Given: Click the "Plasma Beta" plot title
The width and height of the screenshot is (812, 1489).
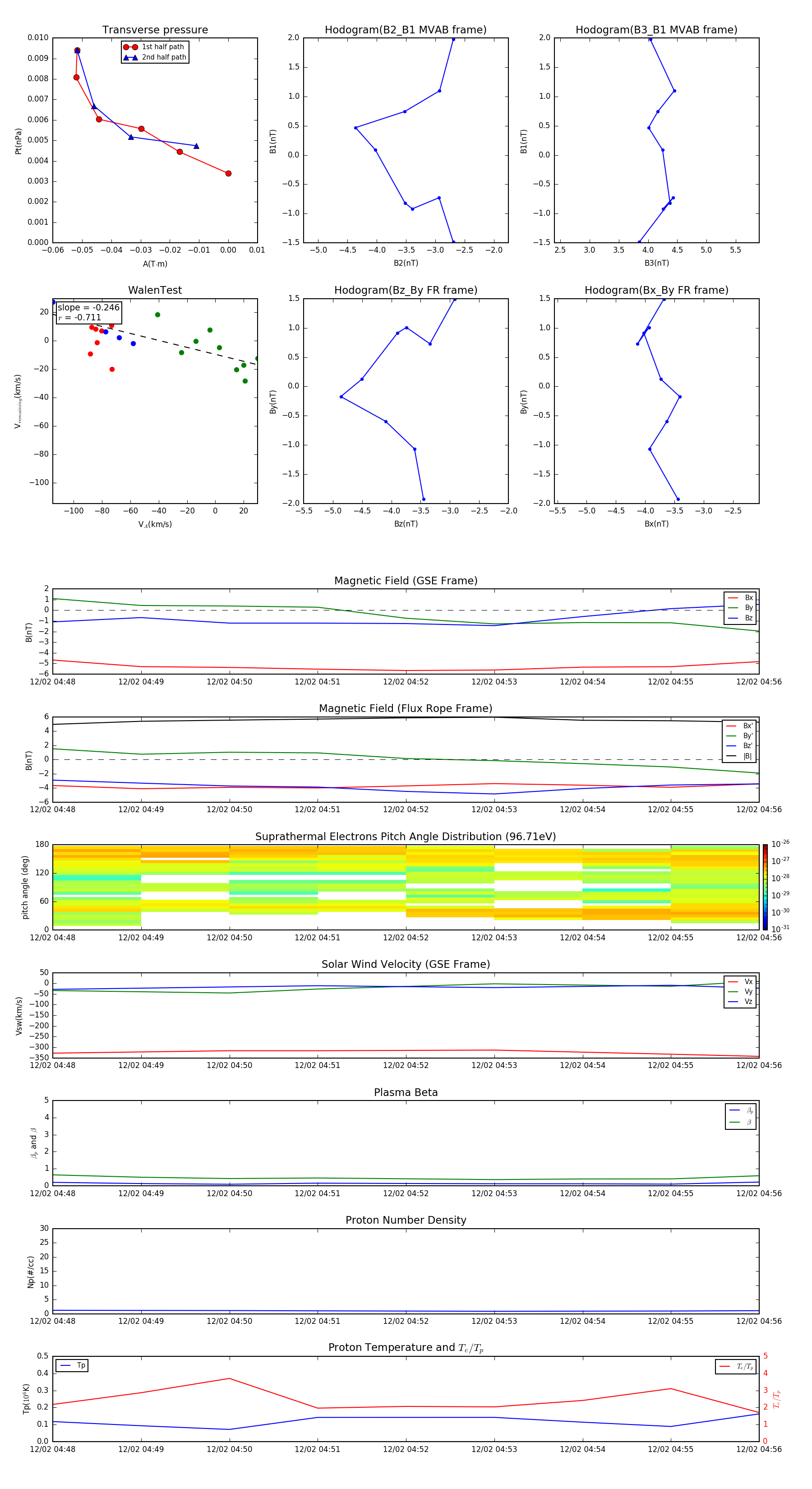Looking at the screenshot, I should pos(406,1093).
